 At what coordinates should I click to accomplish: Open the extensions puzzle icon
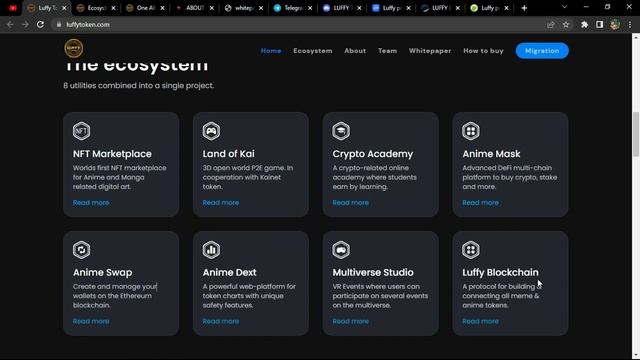[584, 24]
